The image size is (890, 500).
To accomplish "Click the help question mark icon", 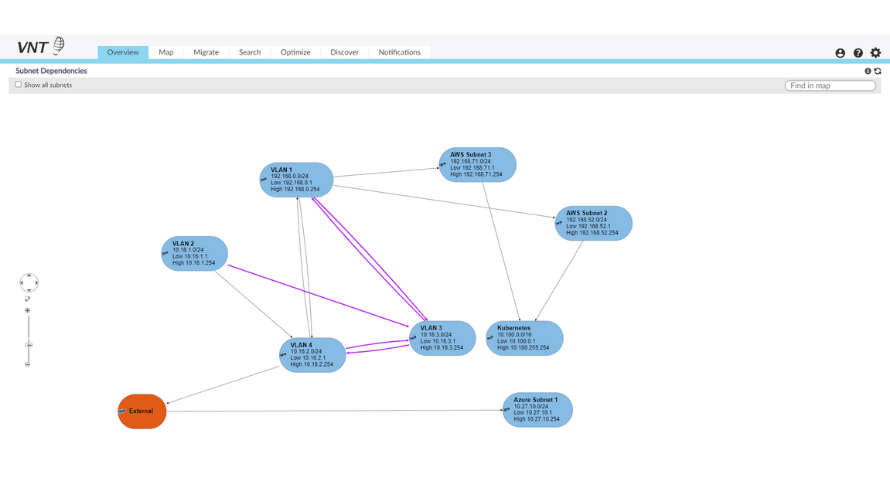I will [x=858, y=53].
